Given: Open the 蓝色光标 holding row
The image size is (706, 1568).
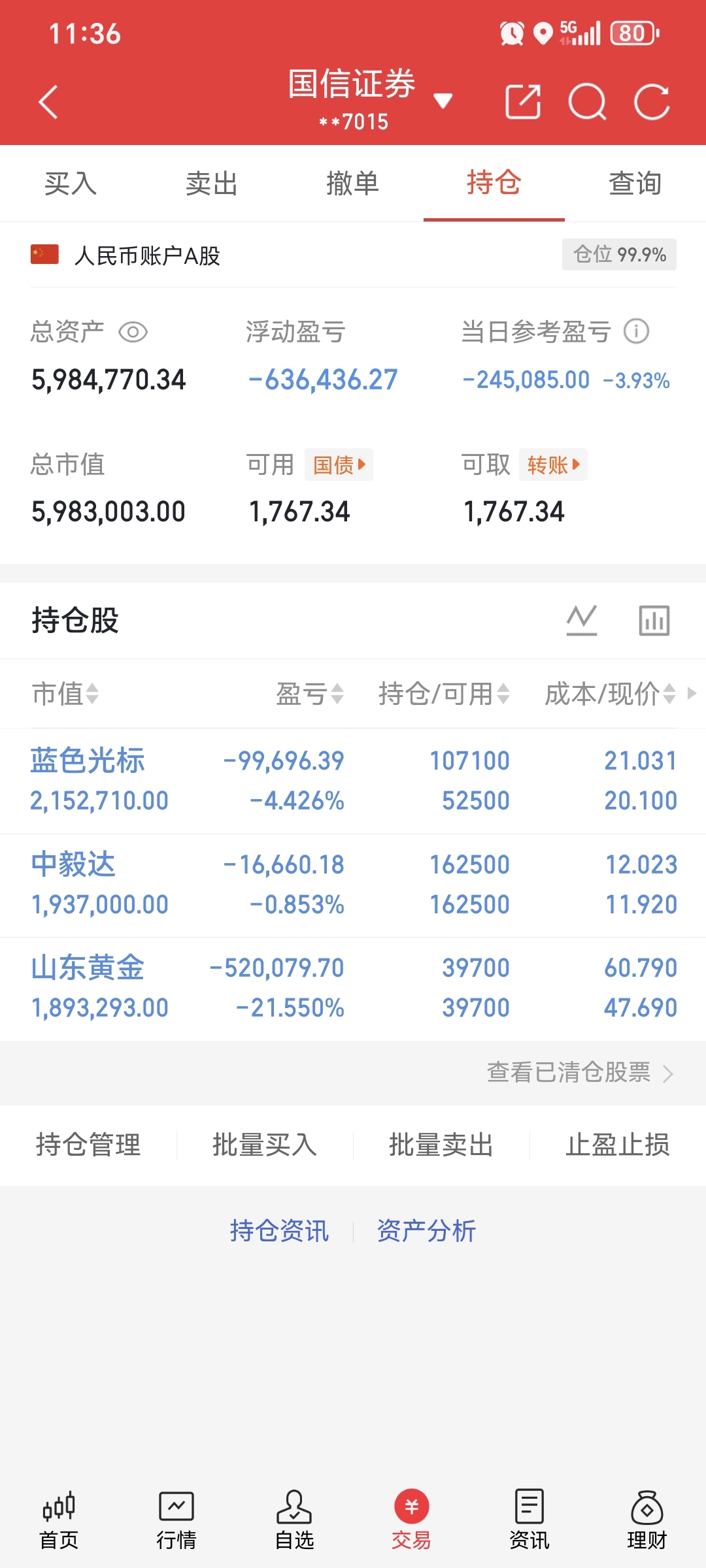Looking at the screenshot, I should point(353,781).
